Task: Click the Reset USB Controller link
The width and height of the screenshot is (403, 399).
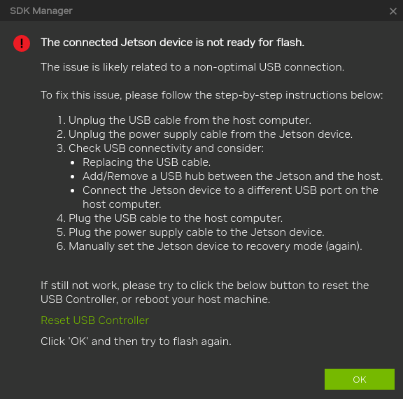Action: pyautogui.click(x=95, y=320)
